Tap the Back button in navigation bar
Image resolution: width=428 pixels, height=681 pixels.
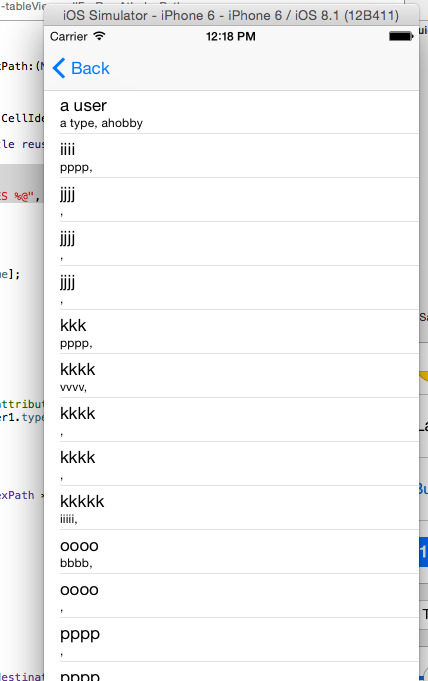[x=81, y=68]
